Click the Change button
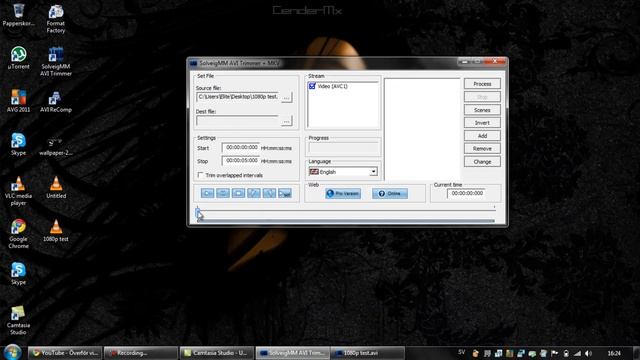 pos(482,162)
